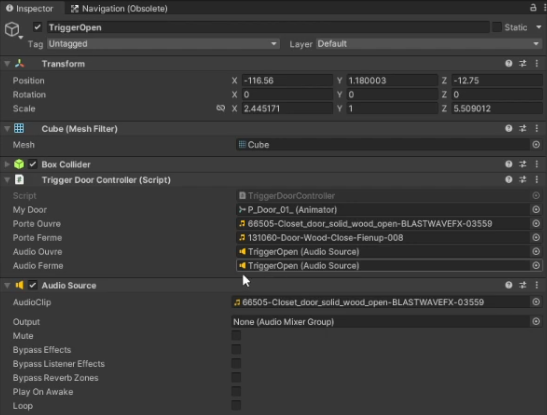Open the Transform presets icon
This screenshot has width=547, height=415.
523,63
